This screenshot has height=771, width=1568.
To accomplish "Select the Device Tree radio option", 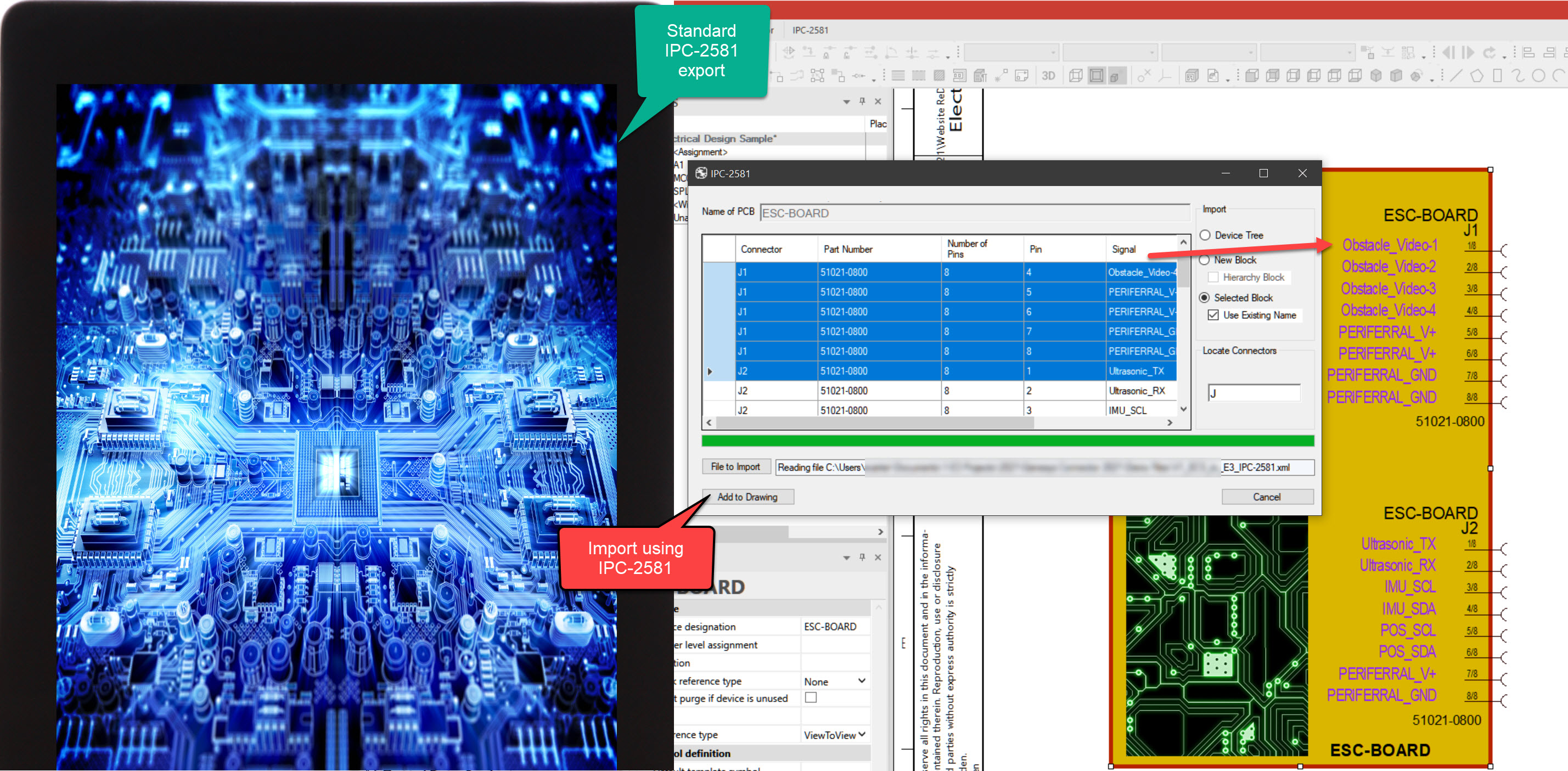I will pyautogui.click(x=1205, y=235).
